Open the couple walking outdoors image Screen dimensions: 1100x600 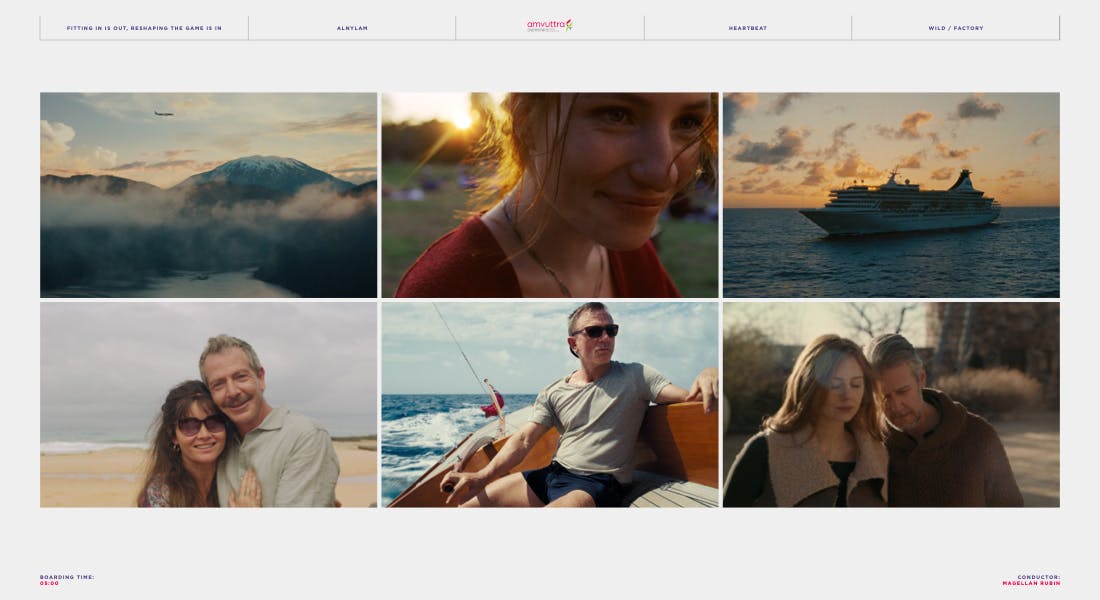tap(891, 404)
